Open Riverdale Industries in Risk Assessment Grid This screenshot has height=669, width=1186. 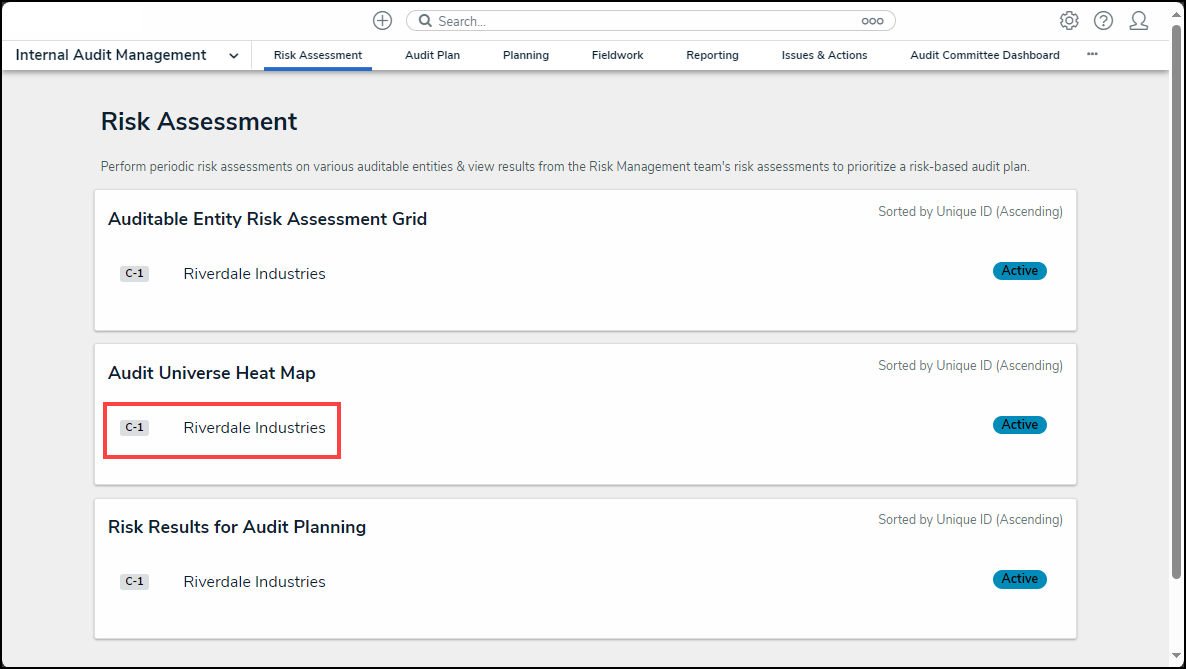[x=254, y=274]
